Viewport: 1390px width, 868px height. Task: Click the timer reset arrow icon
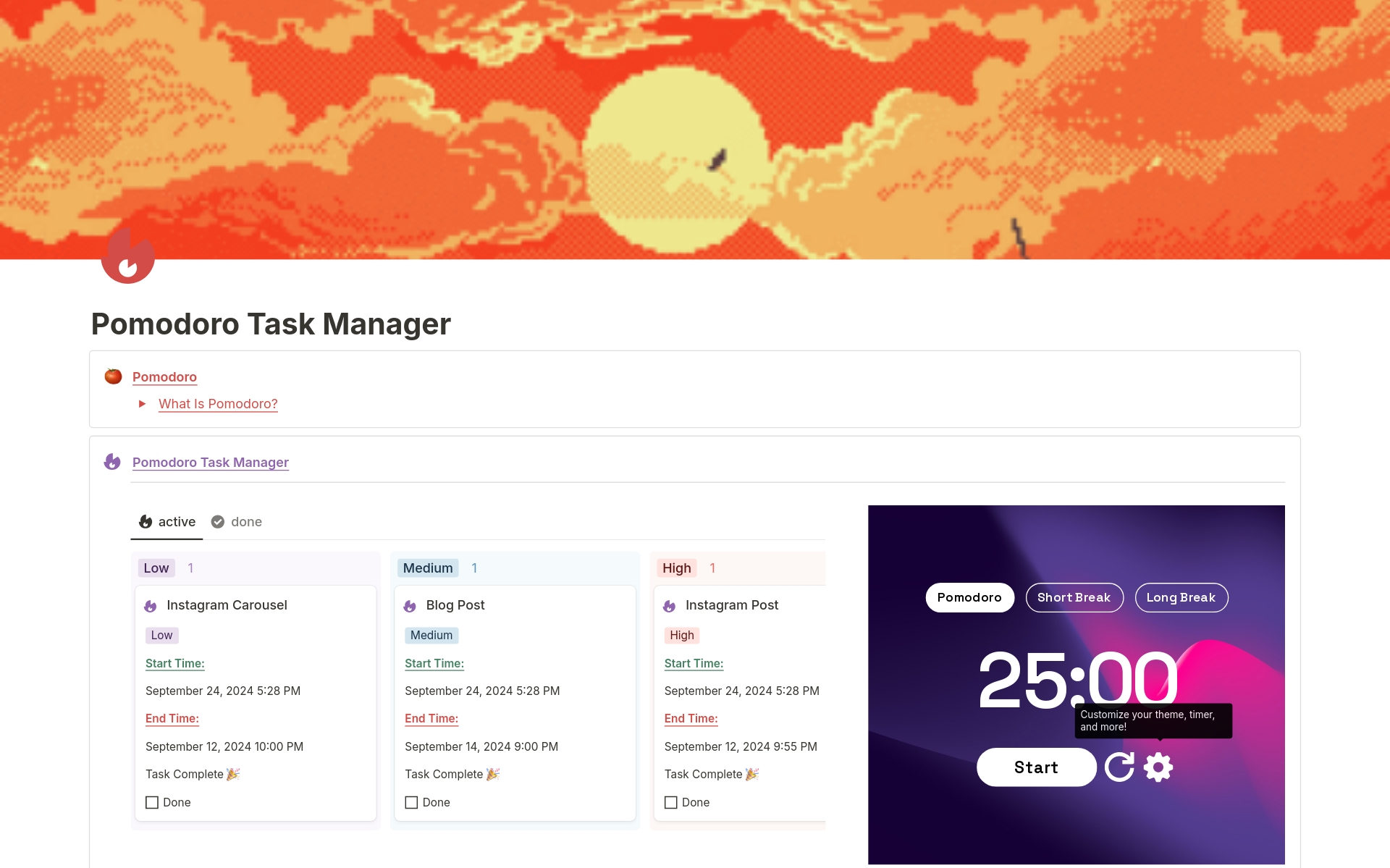[x=1119, y=767]
